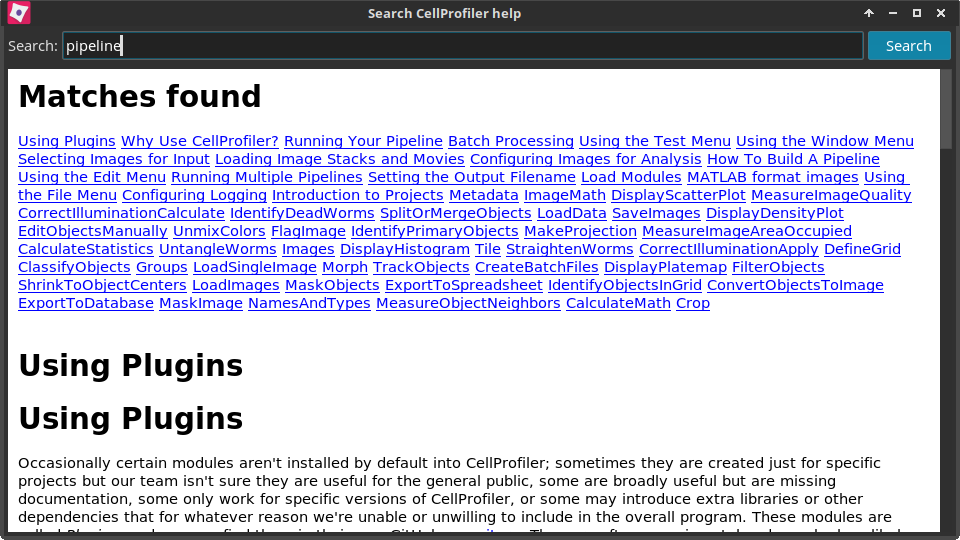Open the 'DisplayDensityPlot' link
This screenshot has width=960, height=540.
tap(774, 214)
